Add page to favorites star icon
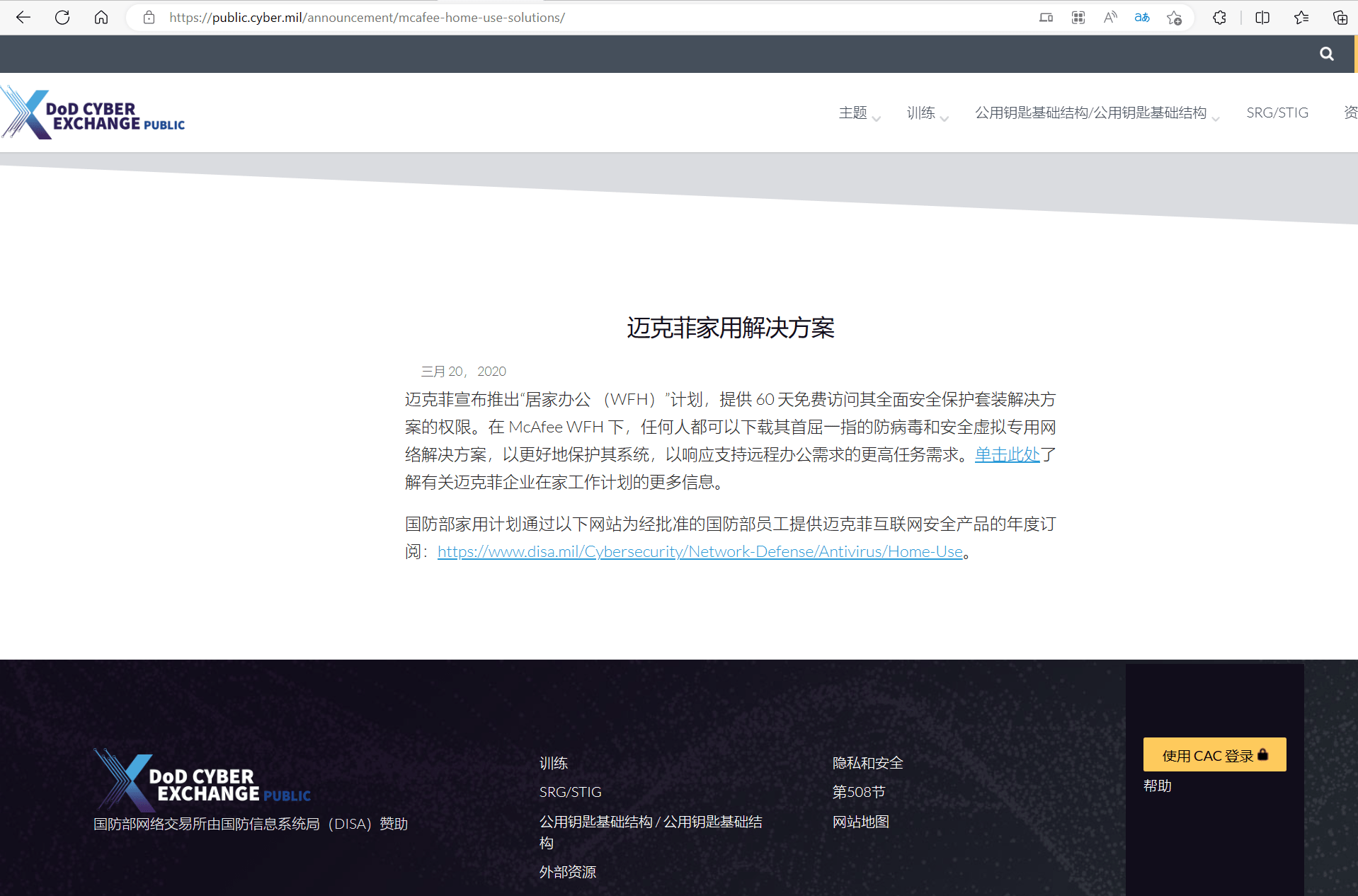 point(1175,18)
